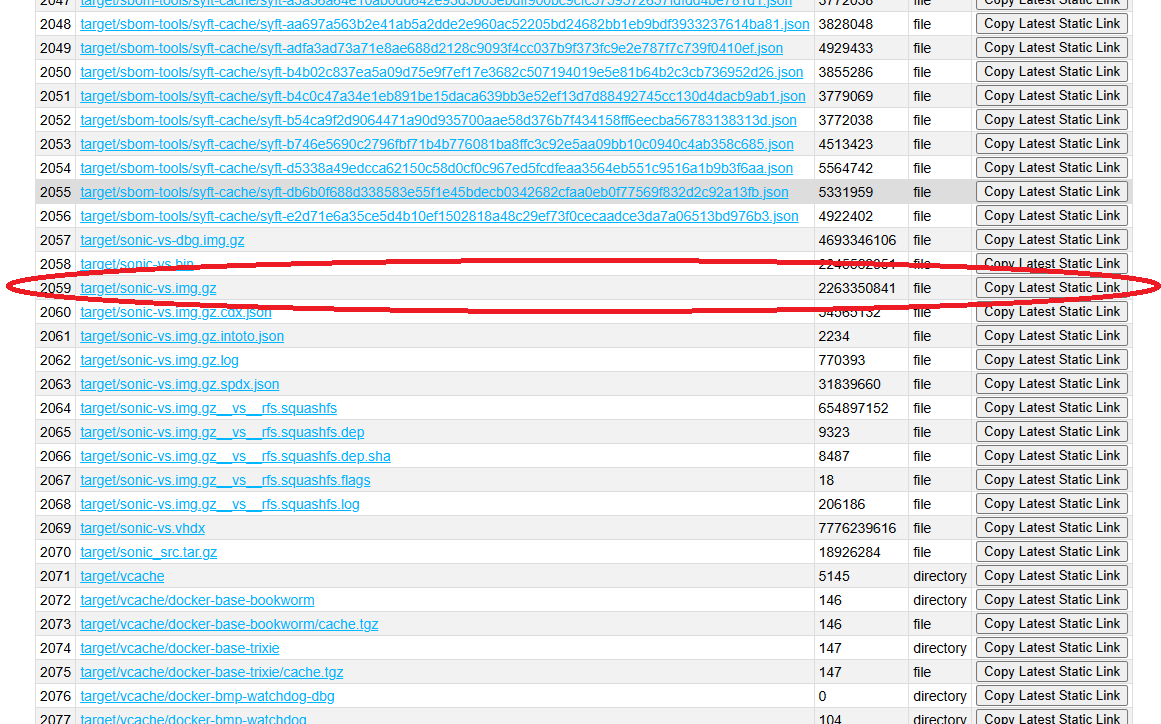Copy Latest Static Link for sonic-vs-dbg.img.gz
1161x724 pixels.
(x=1051, y=239)
